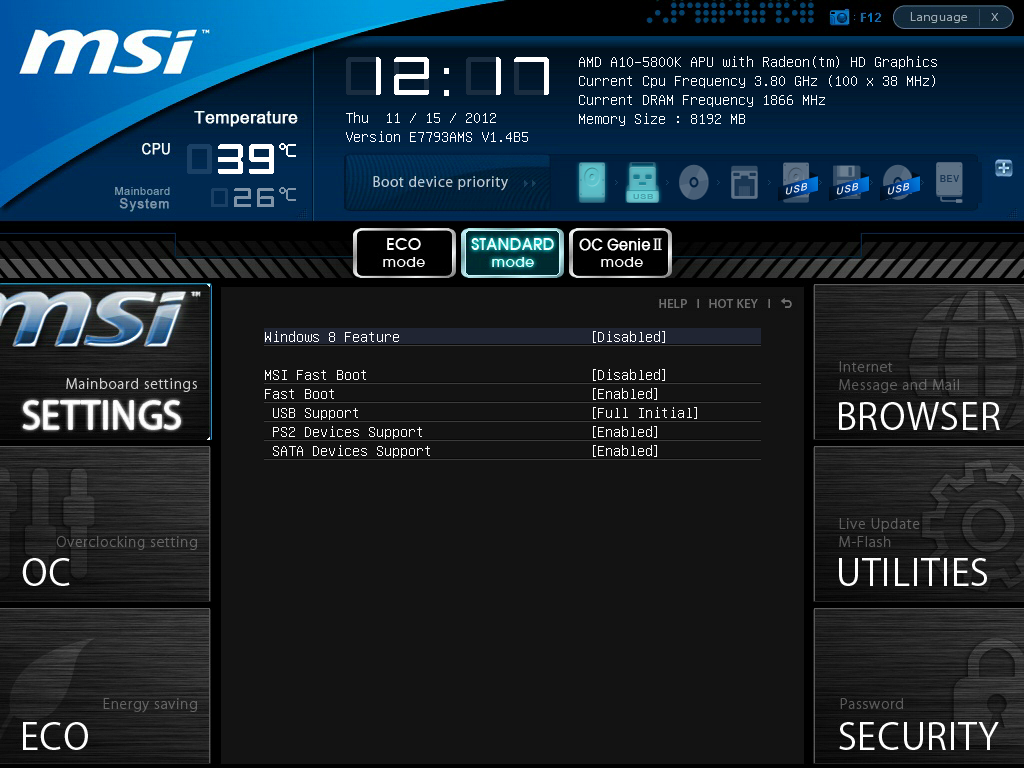The image size is (1024, 768).
Task: Click the 12:17 clock display
Action: tap(448, 76)
